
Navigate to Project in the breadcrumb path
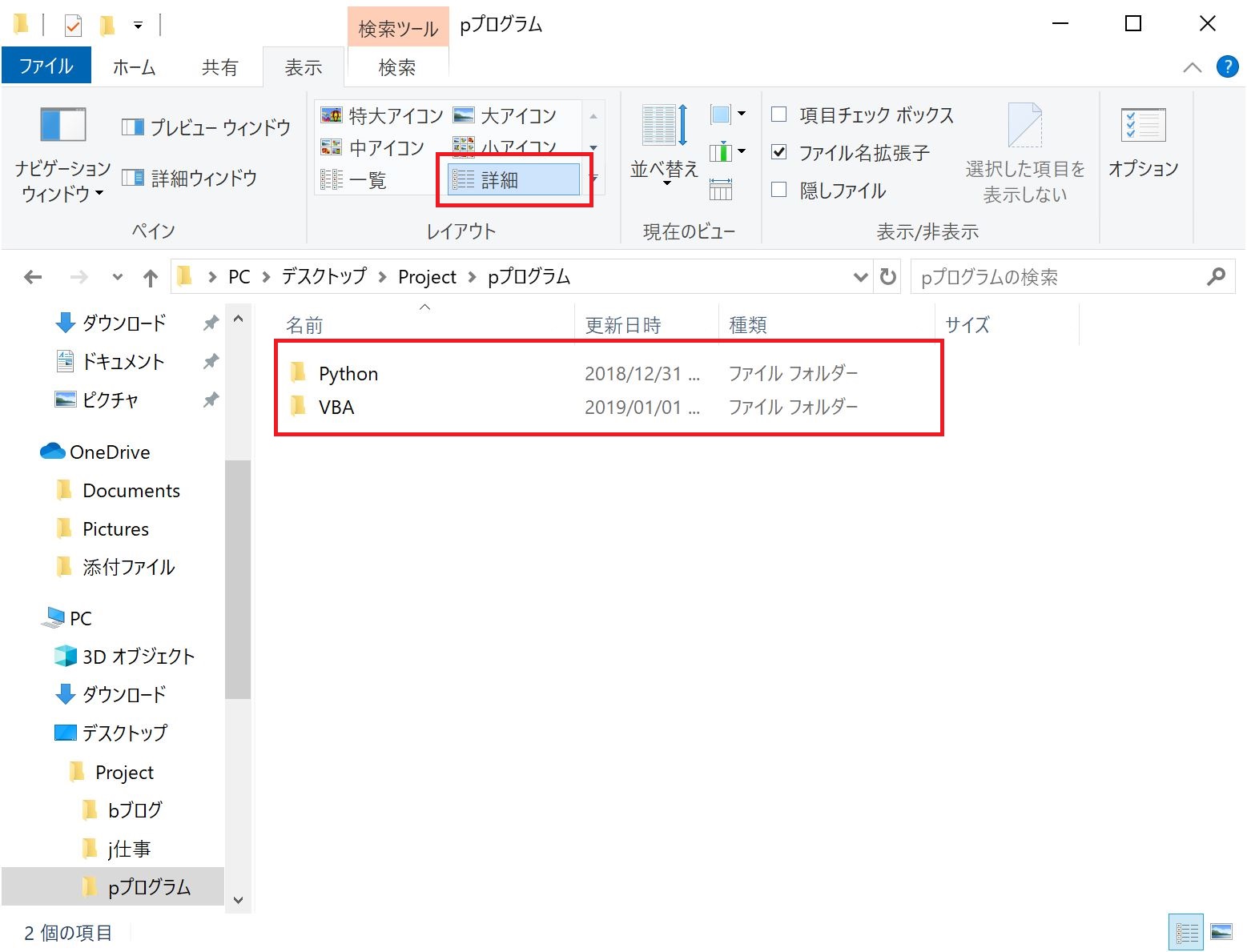click(x=427, y=276)
